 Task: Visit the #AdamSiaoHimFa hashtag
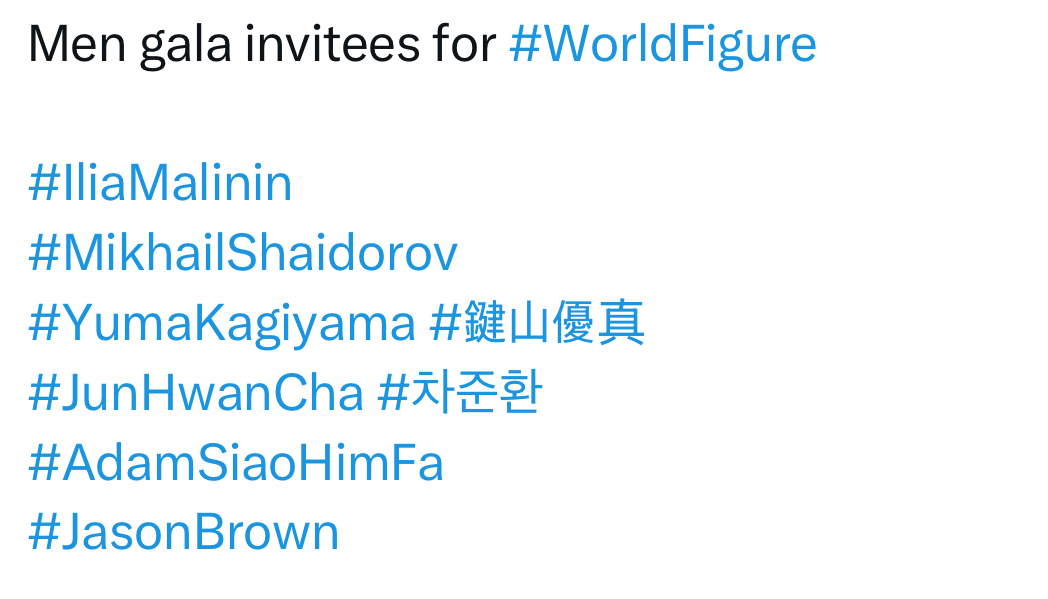click(236, 464)
